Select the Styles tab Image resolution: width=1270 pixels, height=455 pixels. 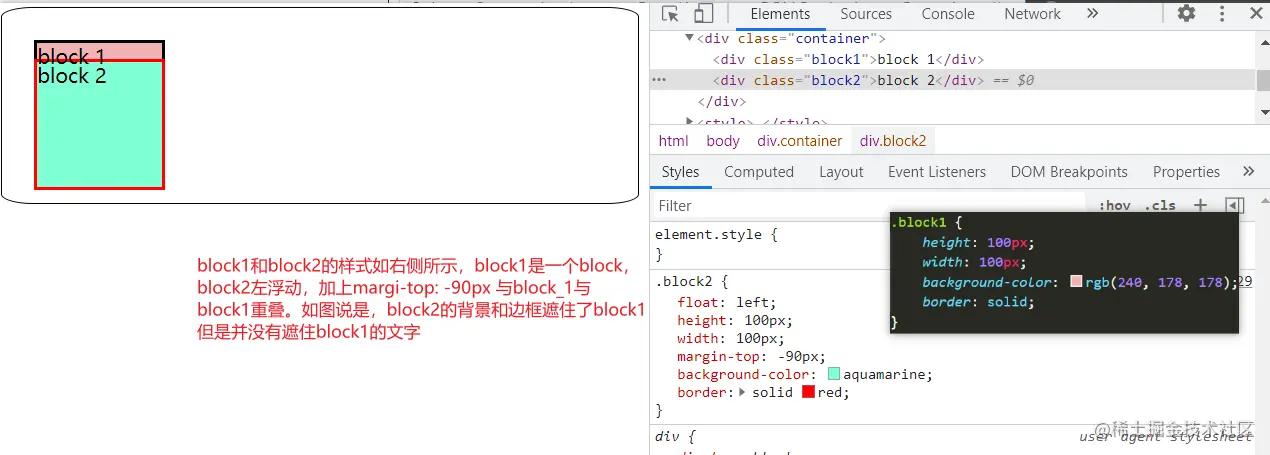coord(680,172)
